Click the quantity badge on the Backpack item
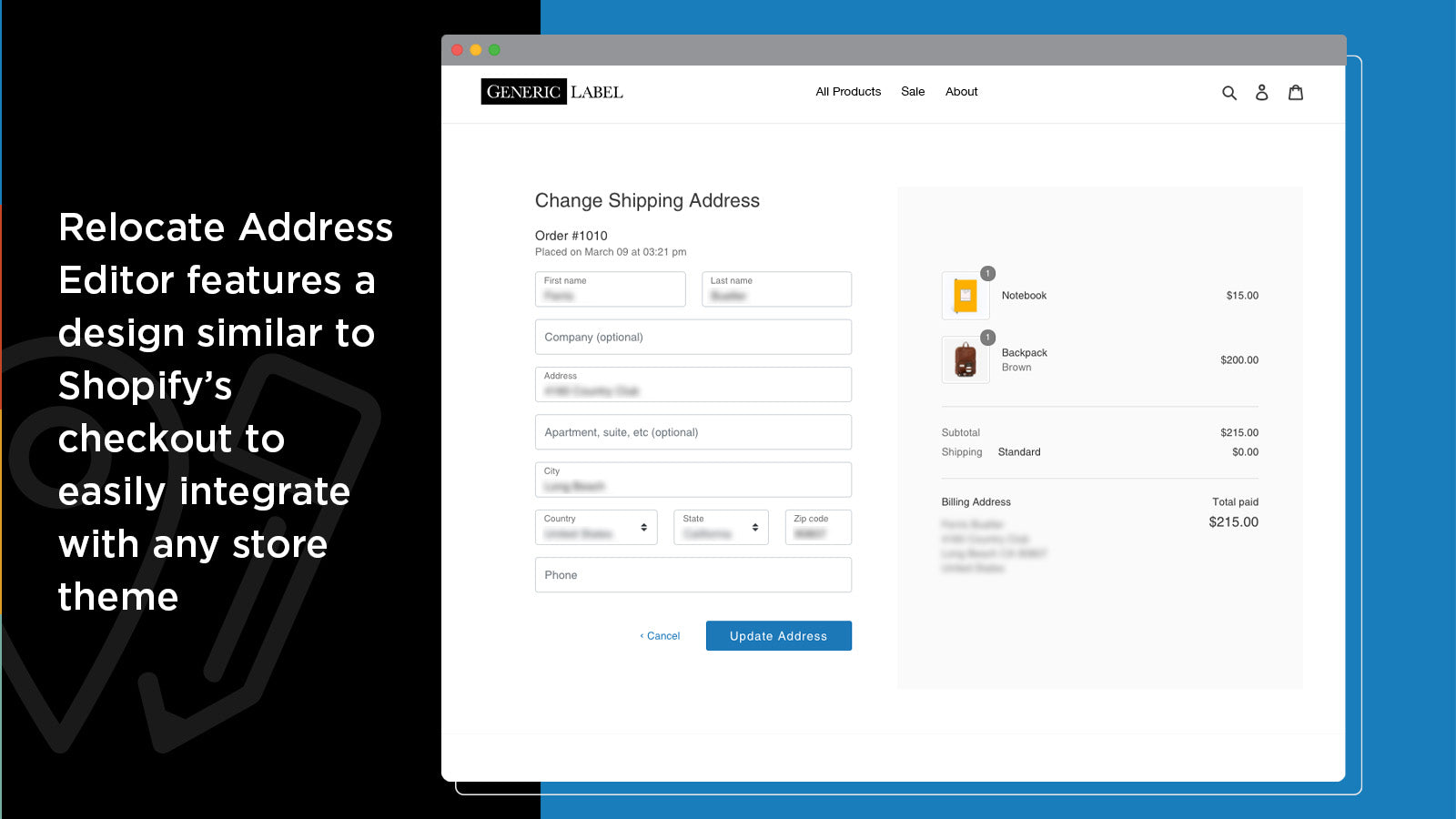This screenshot has width=1456, height=819. point(986,337)
